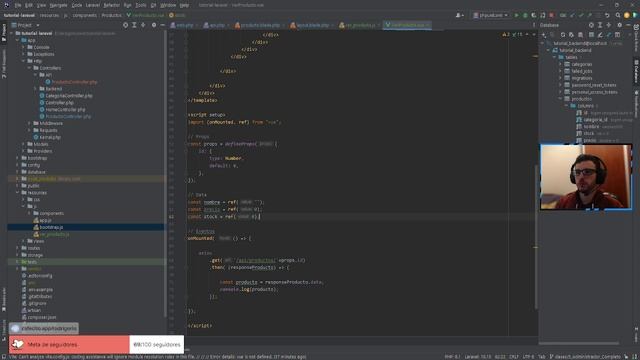Click the PHP 8.1 language level in the status bar

(452, 357)
